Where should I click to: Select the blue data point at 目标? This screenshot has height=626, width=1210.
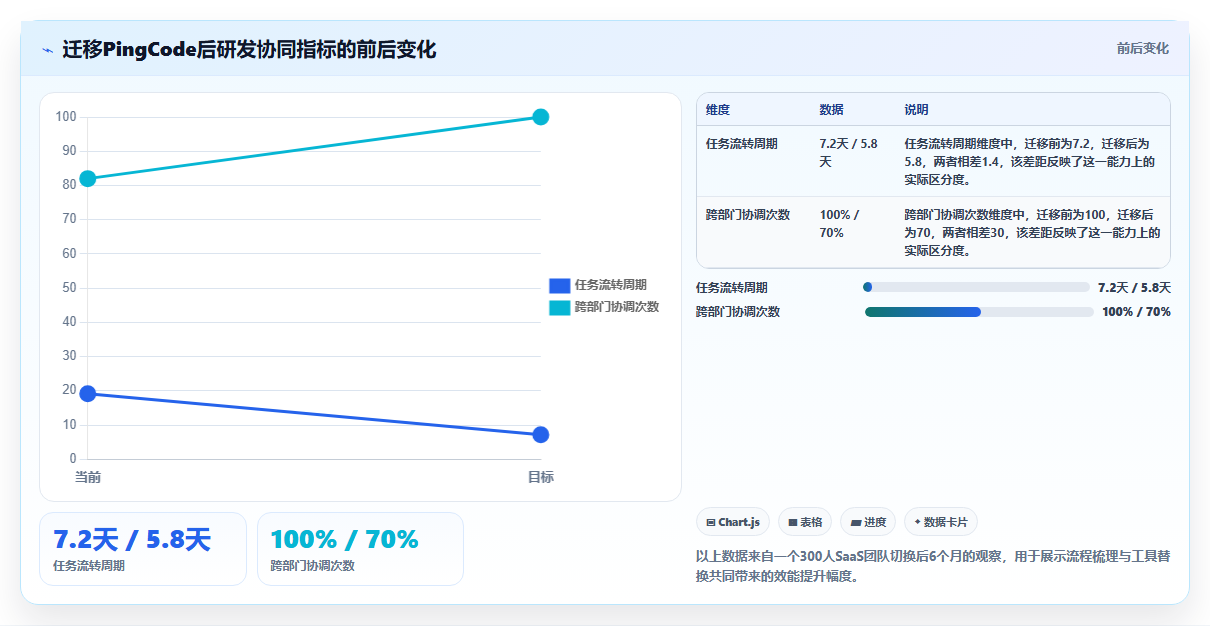pos(541,434)
